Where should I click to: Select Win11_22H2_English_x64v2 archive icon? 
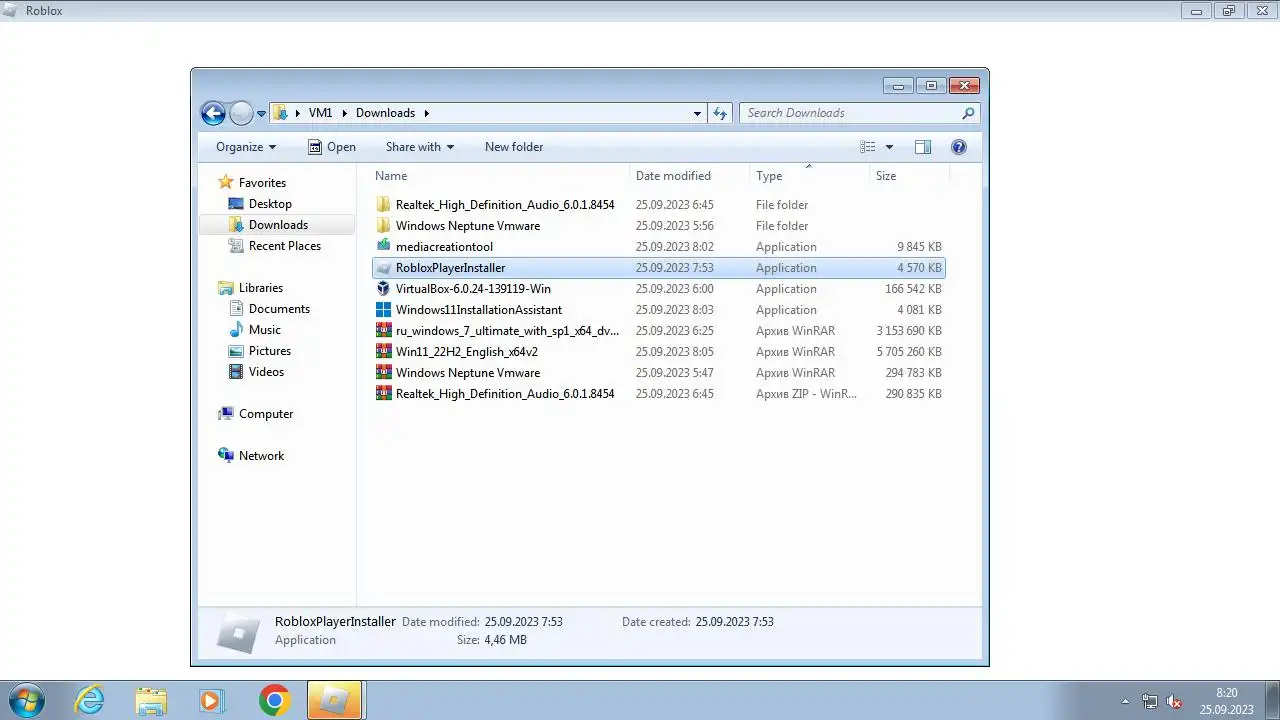pyautogui.click(x=383, y=352)
